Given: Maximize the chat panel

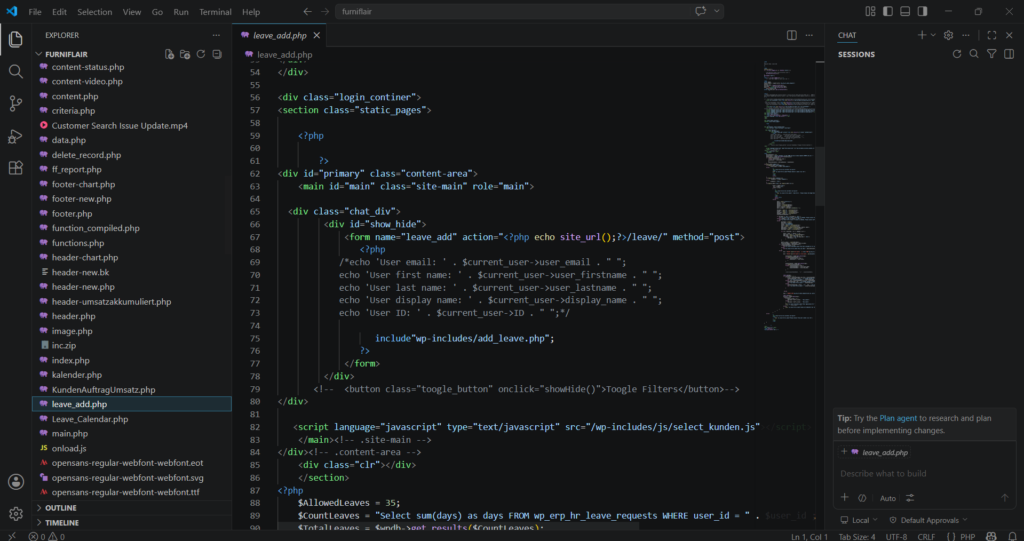Looking at the screenshot, I should tap(991, 35).
